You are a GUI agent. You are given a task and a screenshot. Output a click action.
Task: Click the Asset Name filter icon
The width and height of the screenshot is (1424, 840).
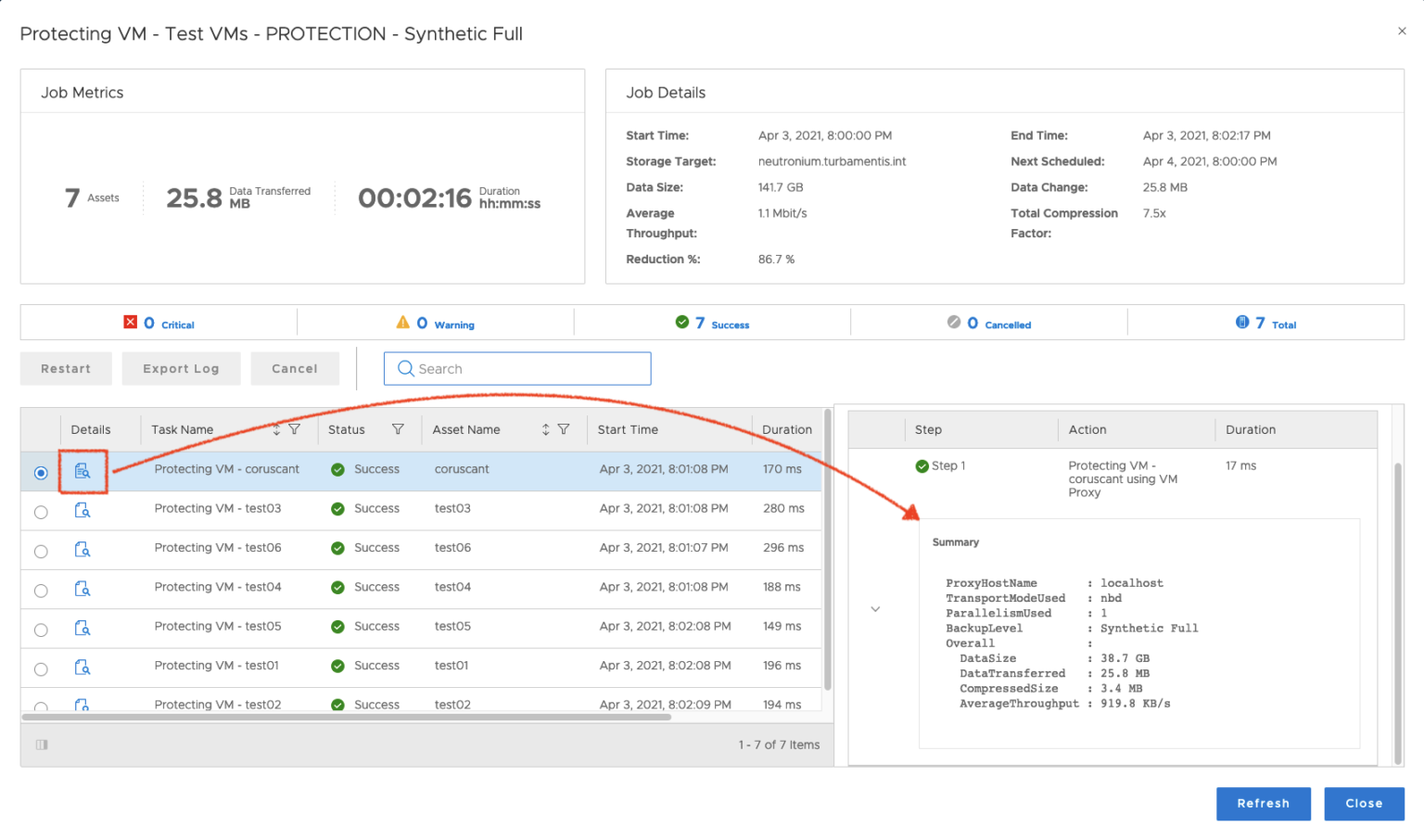tap(564, 429)
